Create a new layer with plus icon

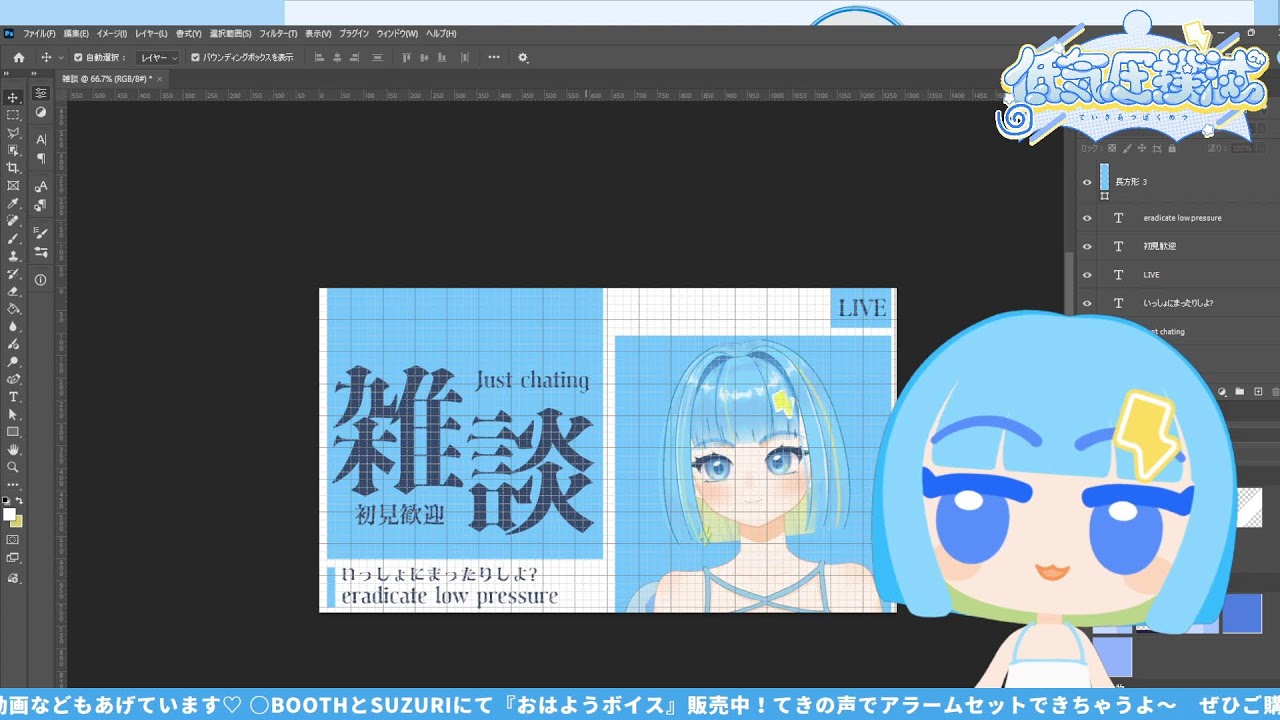(1258, 392)
